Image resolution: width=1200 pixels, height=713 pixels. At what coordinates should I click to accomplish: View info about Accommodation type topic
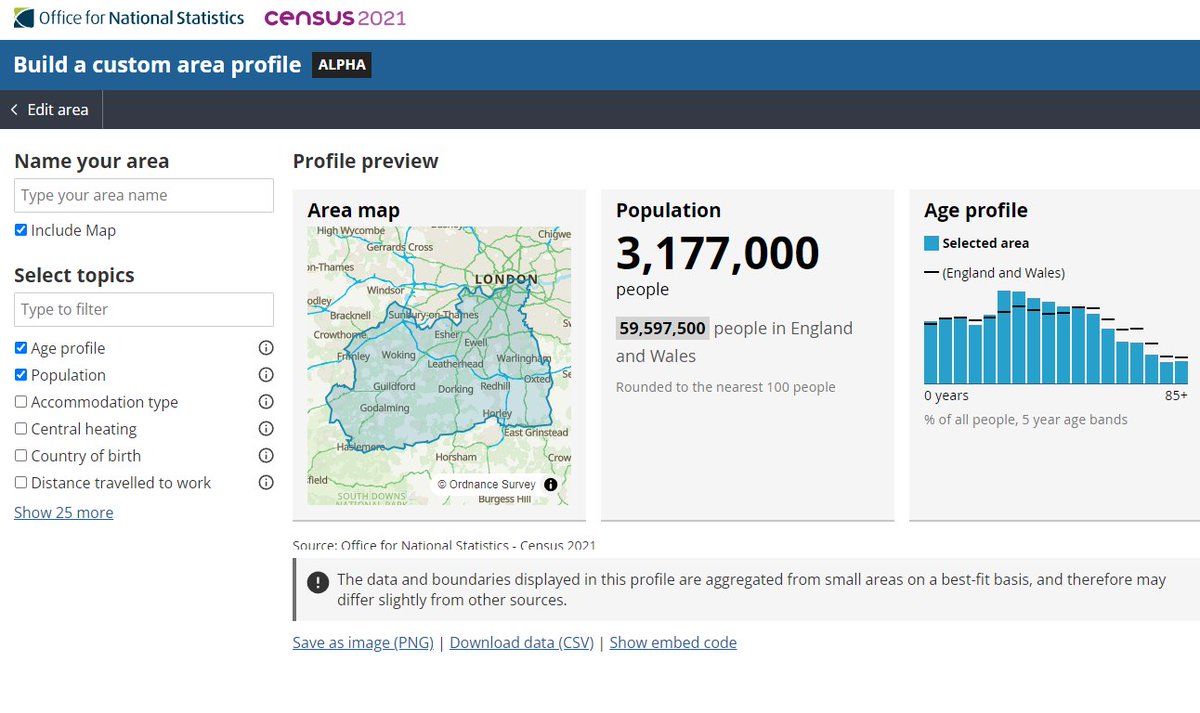[x=265, y=402]
